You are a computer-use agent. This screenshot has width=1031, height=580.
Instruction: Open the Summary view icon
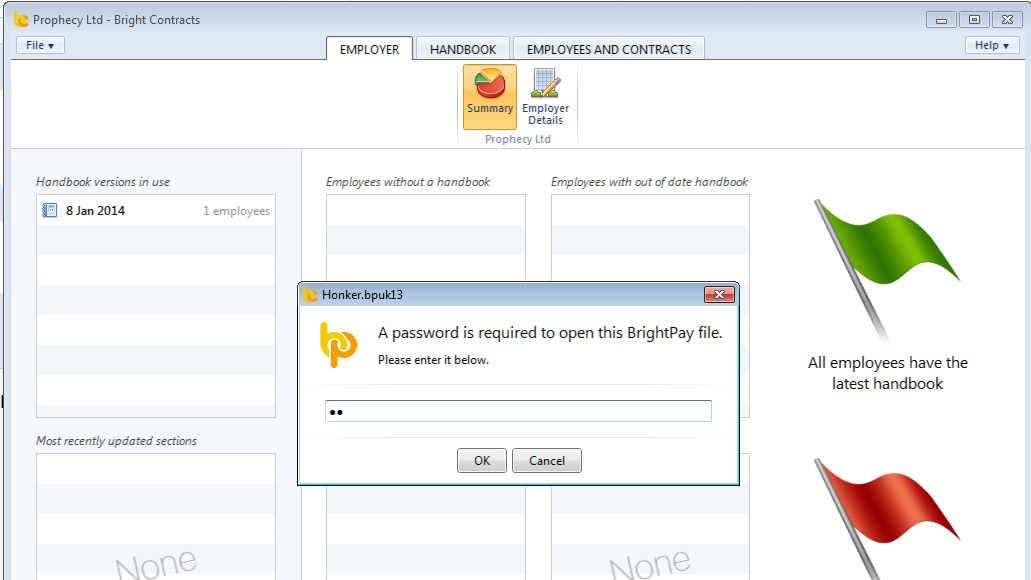click(x=490, y=97)
